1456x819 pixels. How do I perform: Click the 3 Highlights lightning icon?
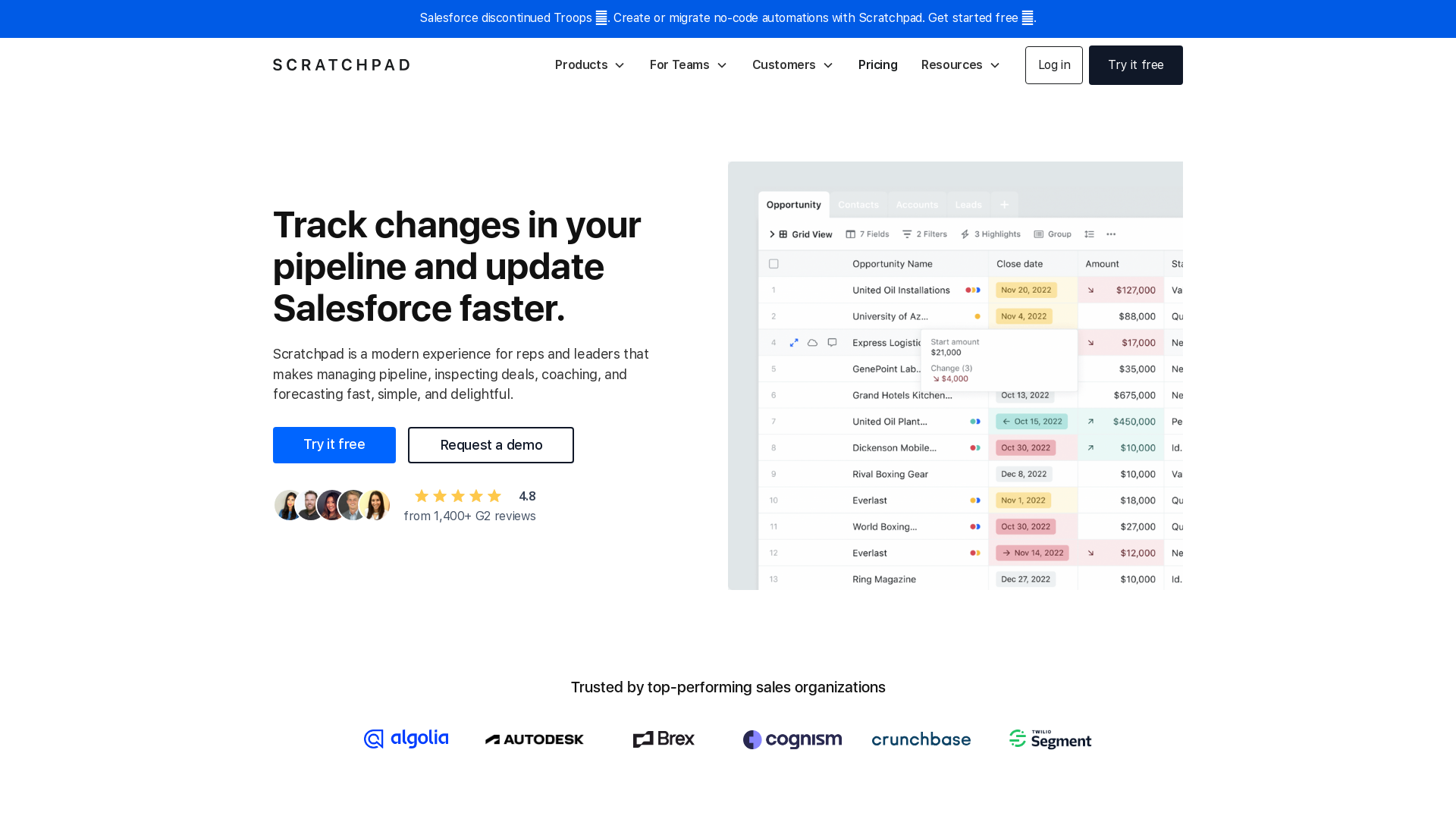coord(965,234)
